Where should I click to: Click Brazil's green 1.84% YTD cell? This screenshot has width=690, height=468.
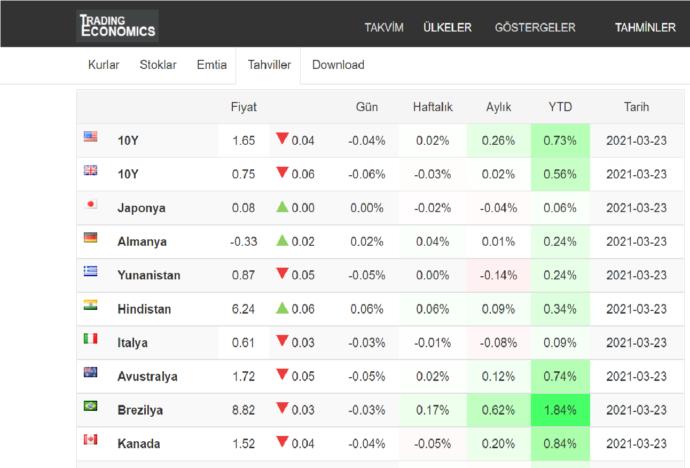coord(560,410)
